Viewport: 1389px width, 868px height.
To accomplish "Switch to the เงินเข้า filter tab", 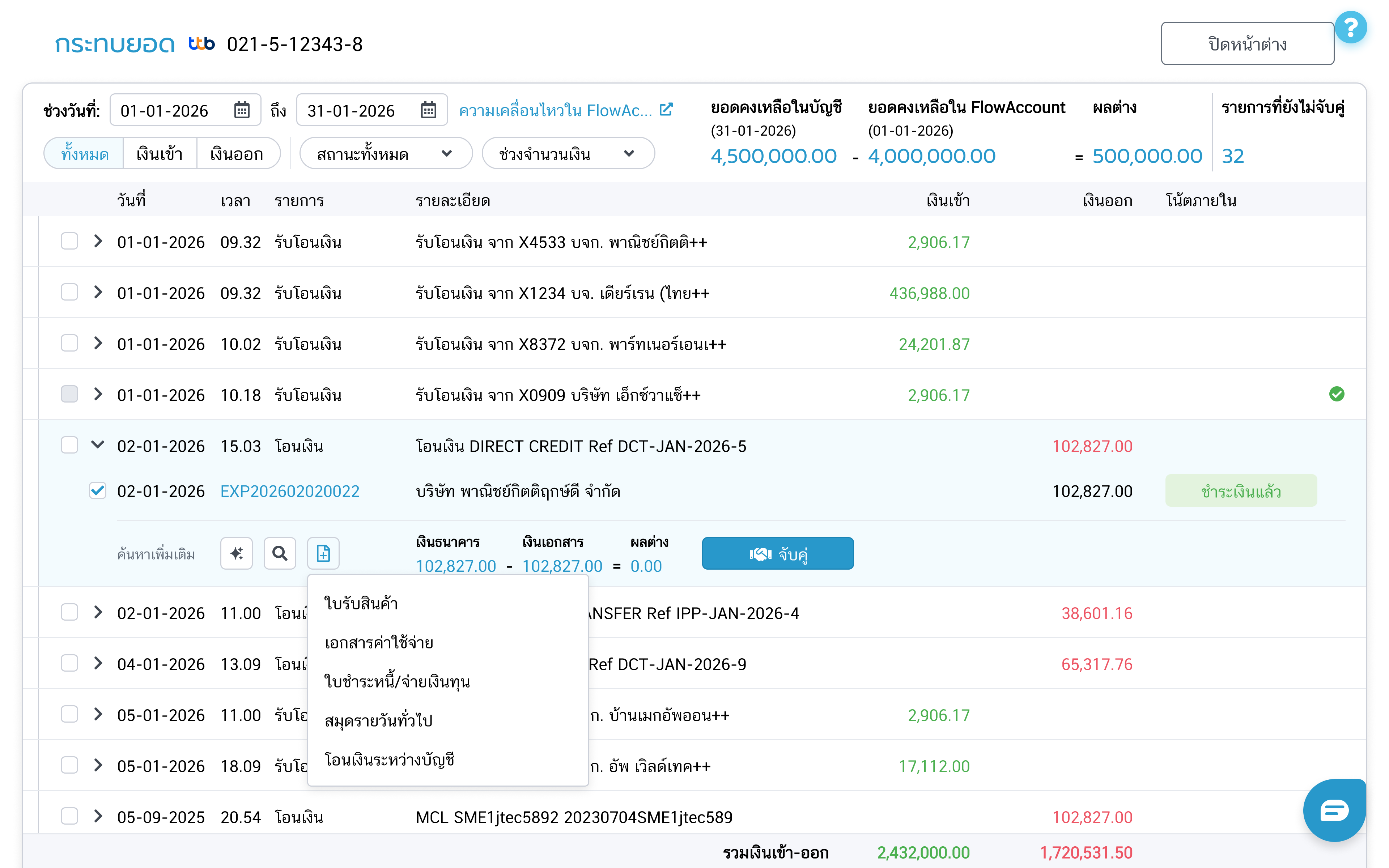I will point(160,154).
